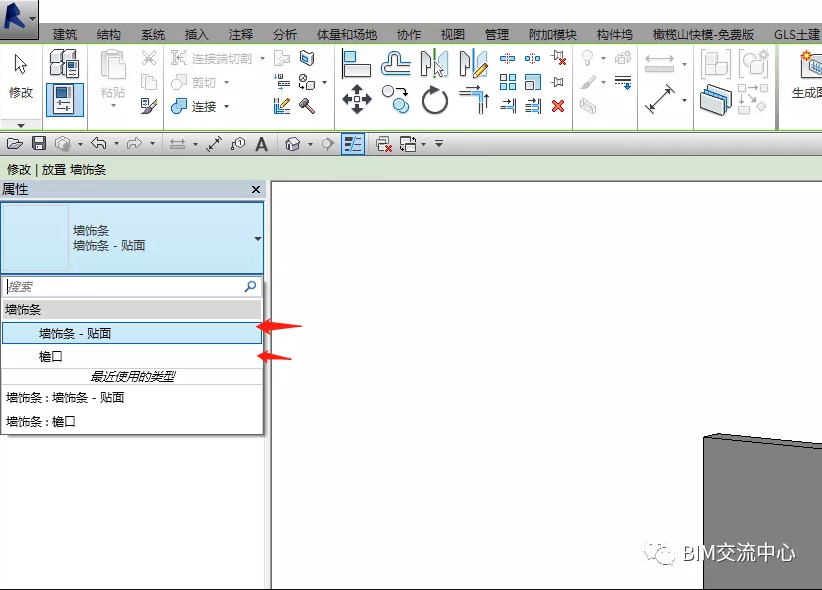Click the 连接 join geometry button
This screenshot has width=822, height=590.
pyautogui.click(x=195, y=106)
